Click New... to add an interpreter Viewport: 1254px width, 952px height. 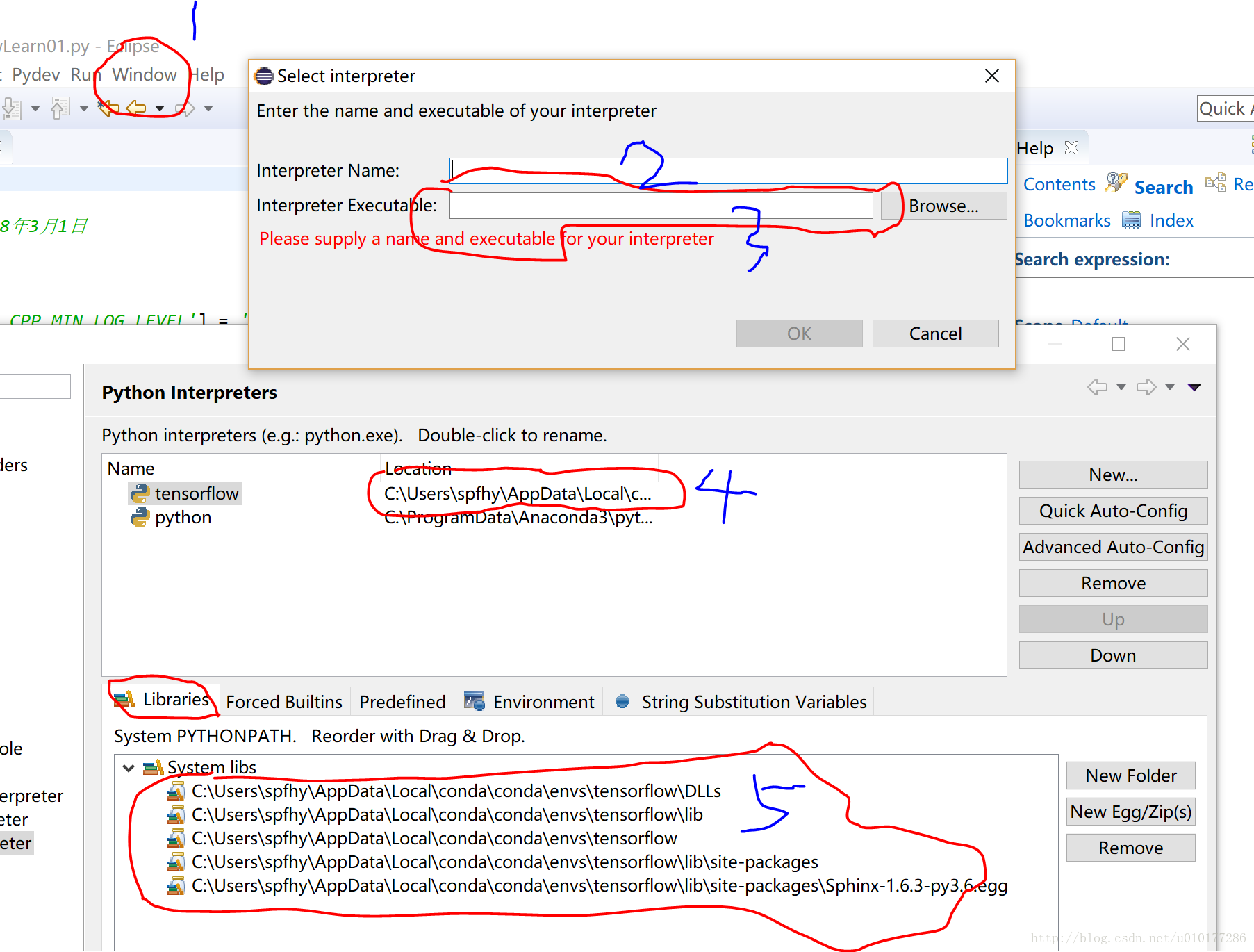click(1113, 475)
